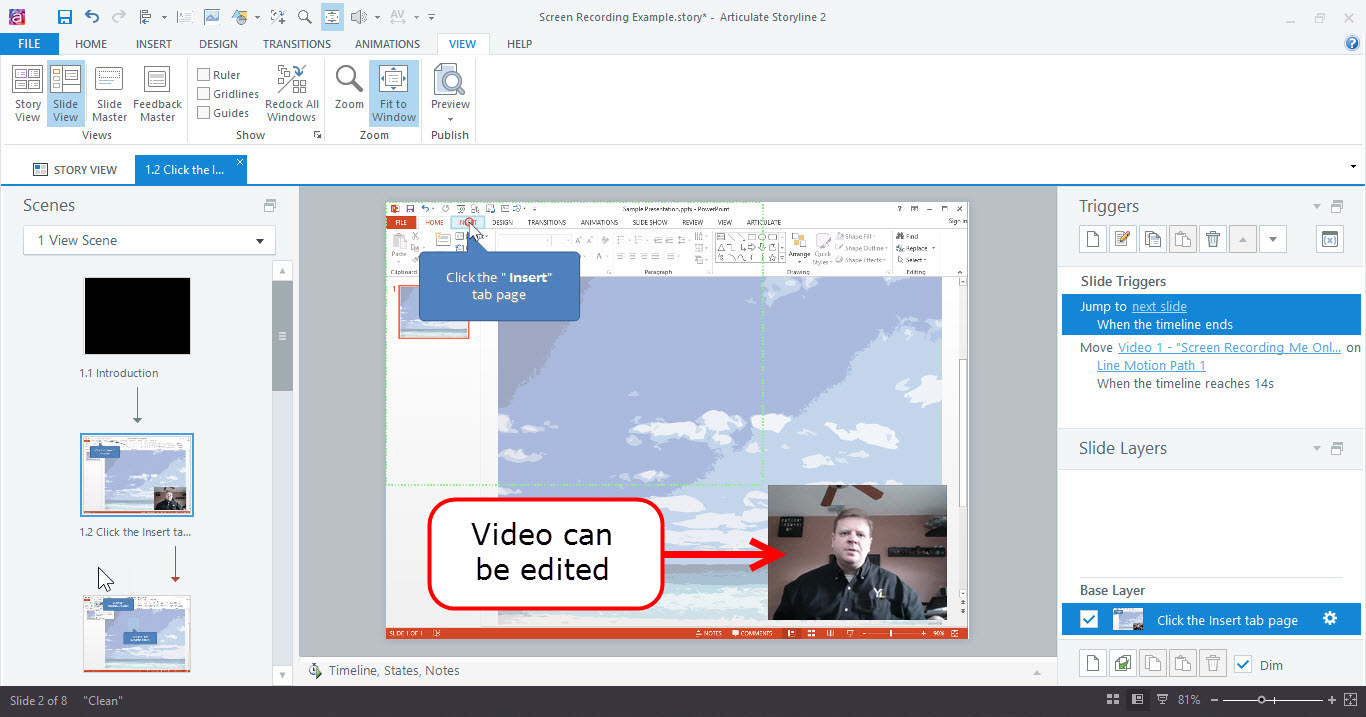This screenshot has width=1366, height=717.
Task: Uncheck the Dim checkbox for slide layers
Action: (x=1243, y=664)
